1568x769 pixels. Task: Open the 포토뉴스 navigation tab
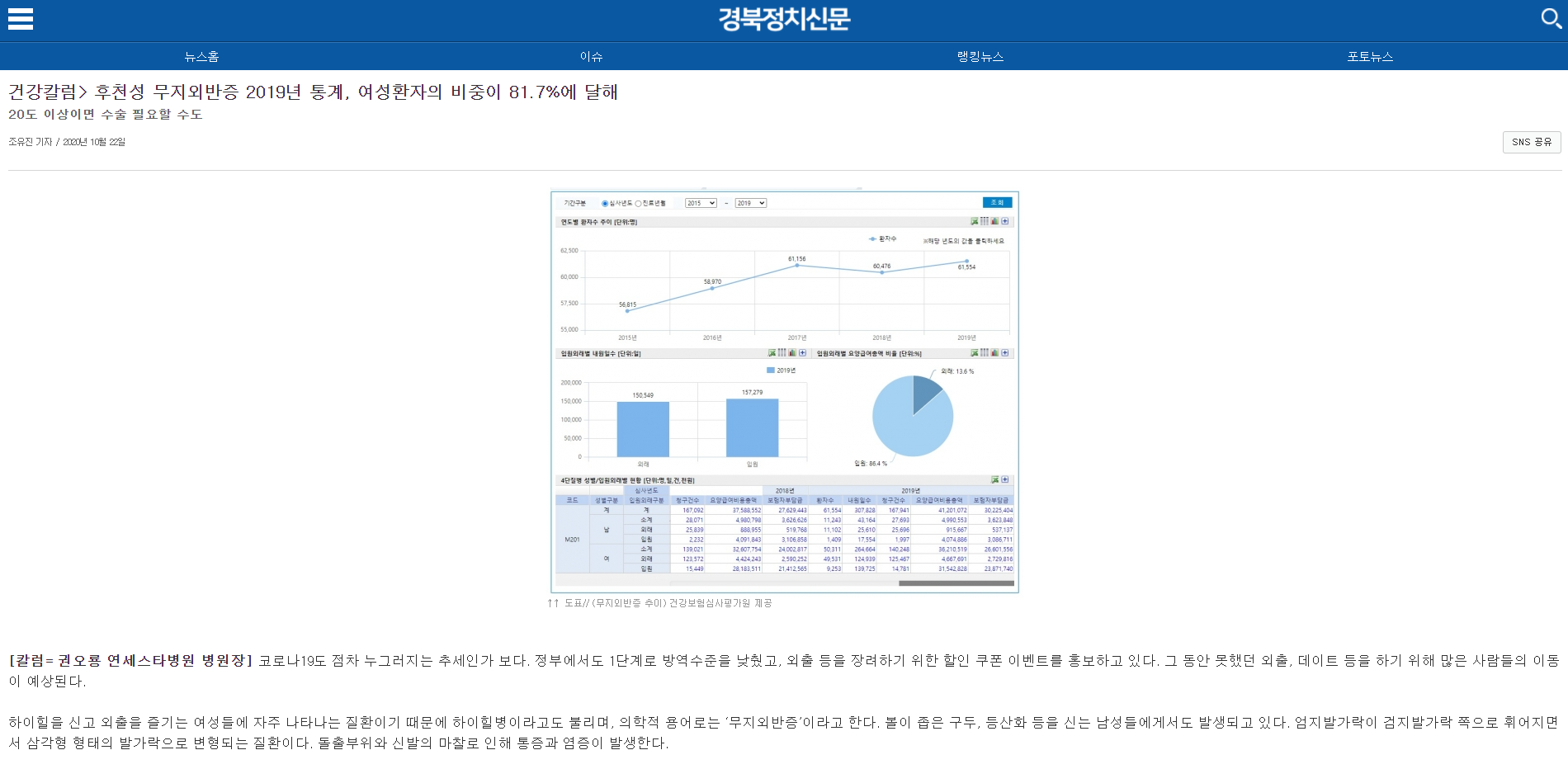[1370, 56]
